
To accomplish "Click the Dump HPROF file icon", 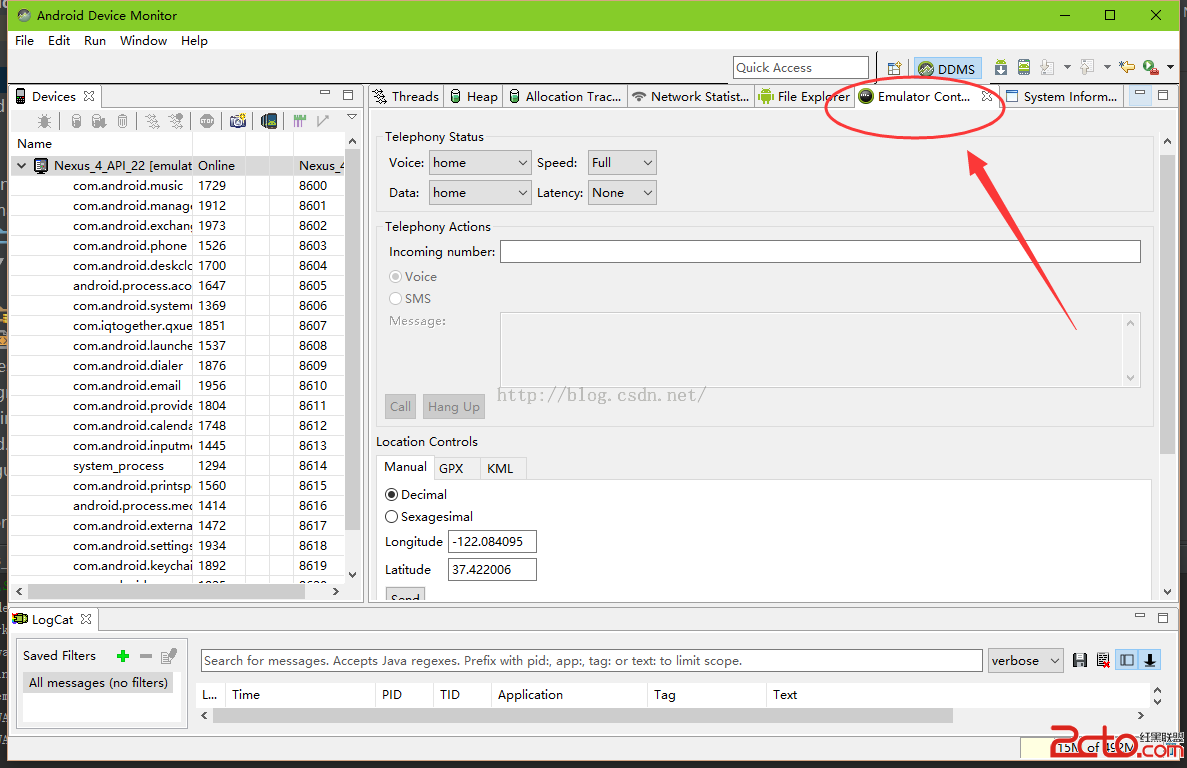I will (x=99, y=121).
